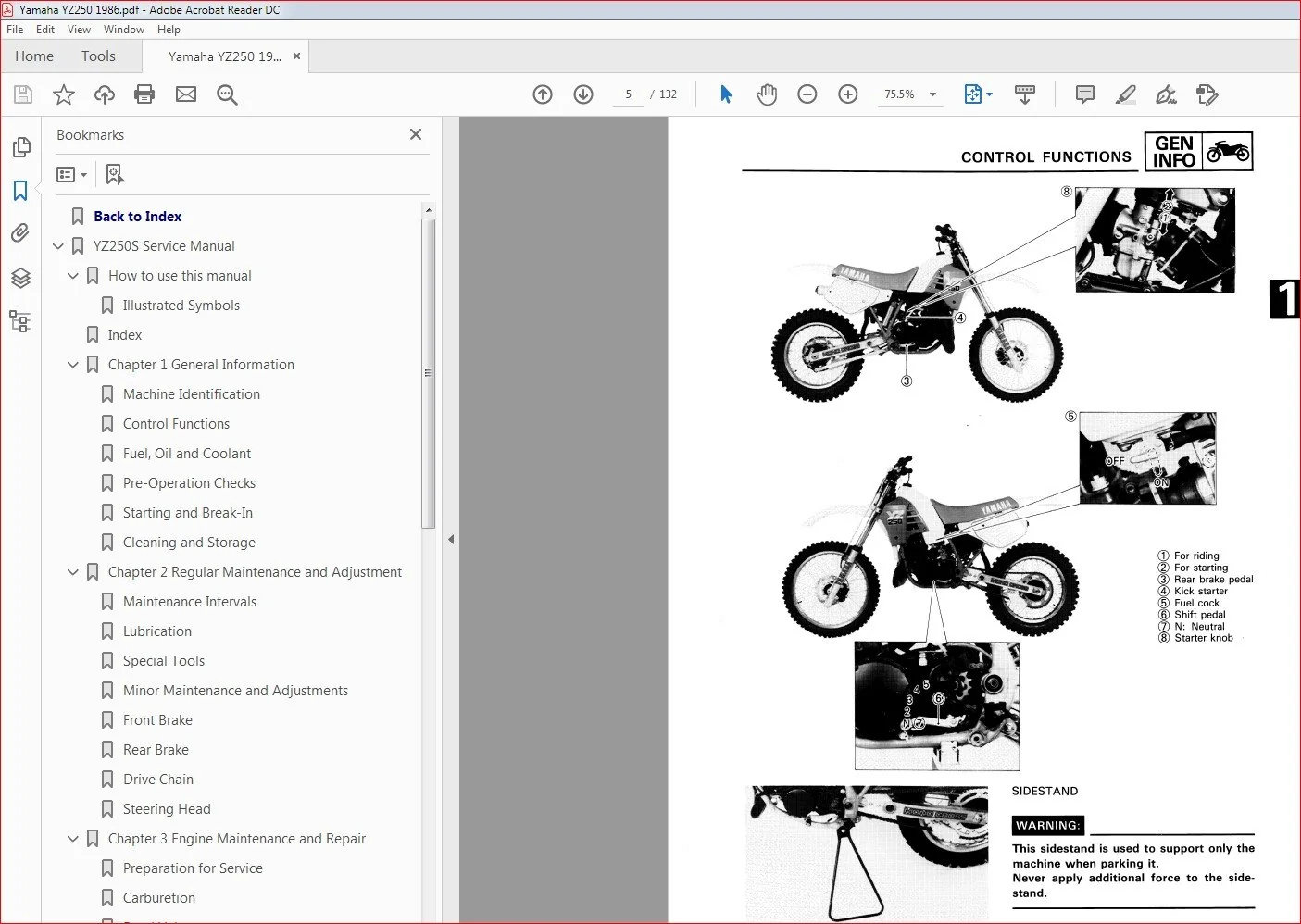Click the scrolling mode keyboard icon
Viewport: 1301px width, 924px height.
pyautogui.click(x=1025, y=94)
